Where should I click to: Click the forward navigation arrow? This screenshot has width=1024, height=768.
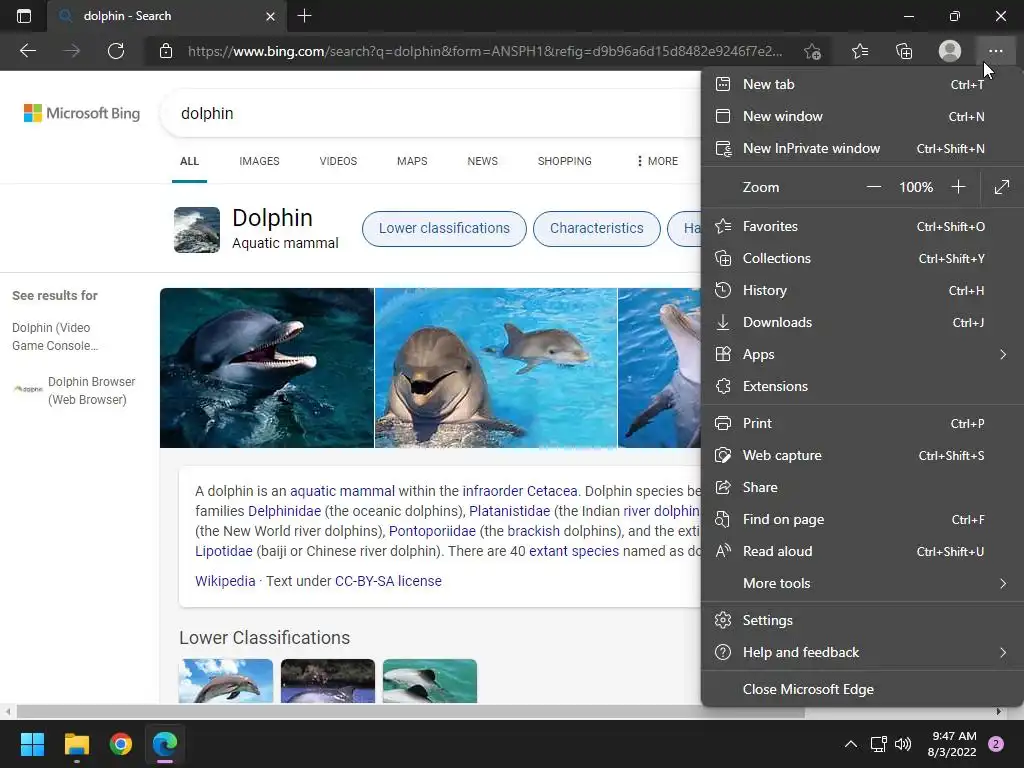71,51
